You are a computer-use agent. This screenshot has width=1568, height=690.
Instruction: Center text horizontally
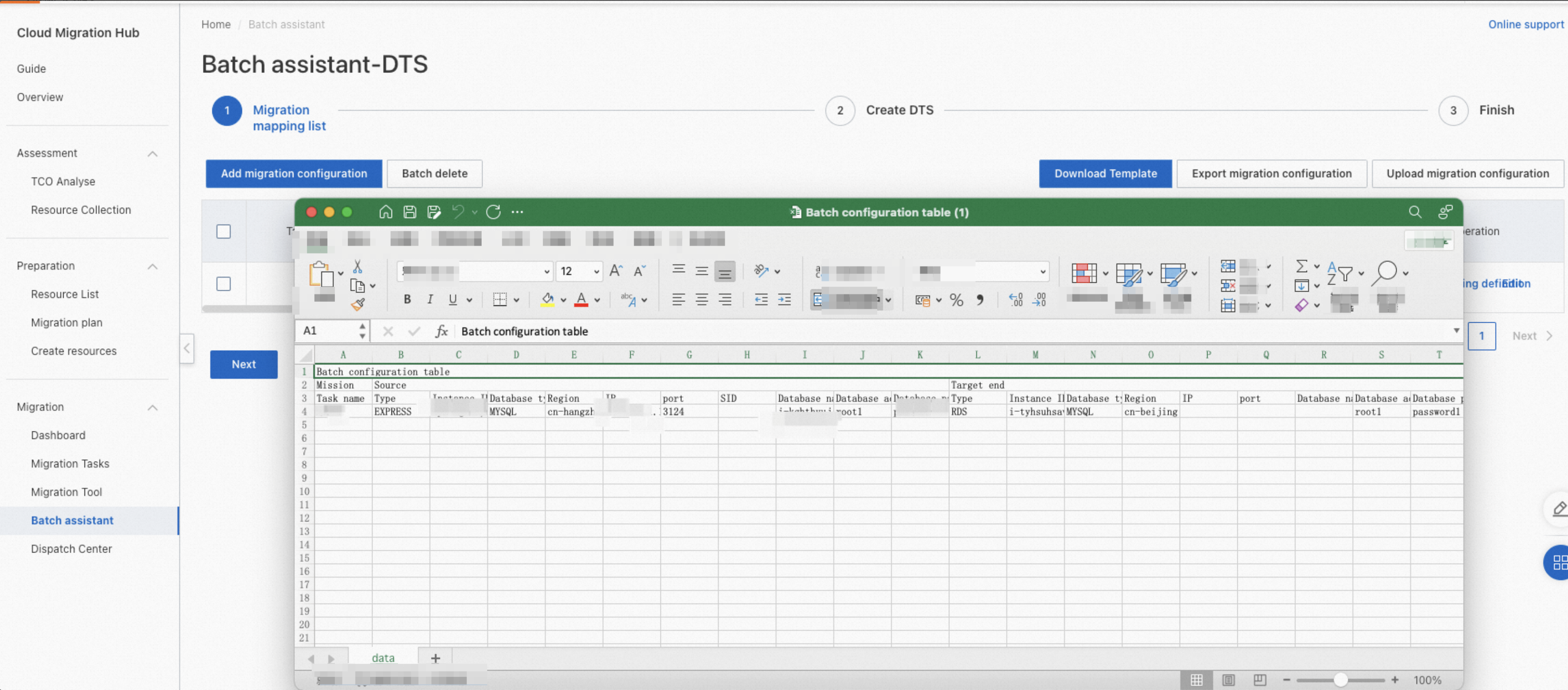pyautogui.click(x=702, y=299)
